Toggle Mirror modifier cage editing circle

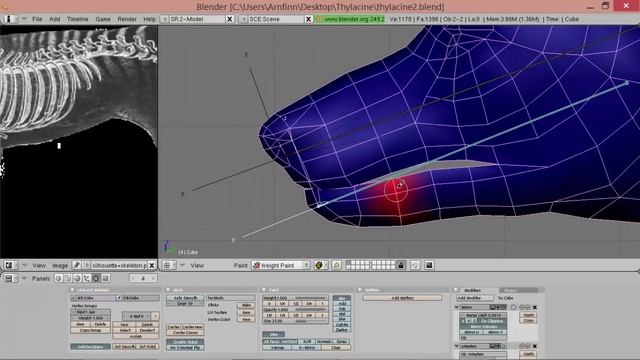coord(513,307)
